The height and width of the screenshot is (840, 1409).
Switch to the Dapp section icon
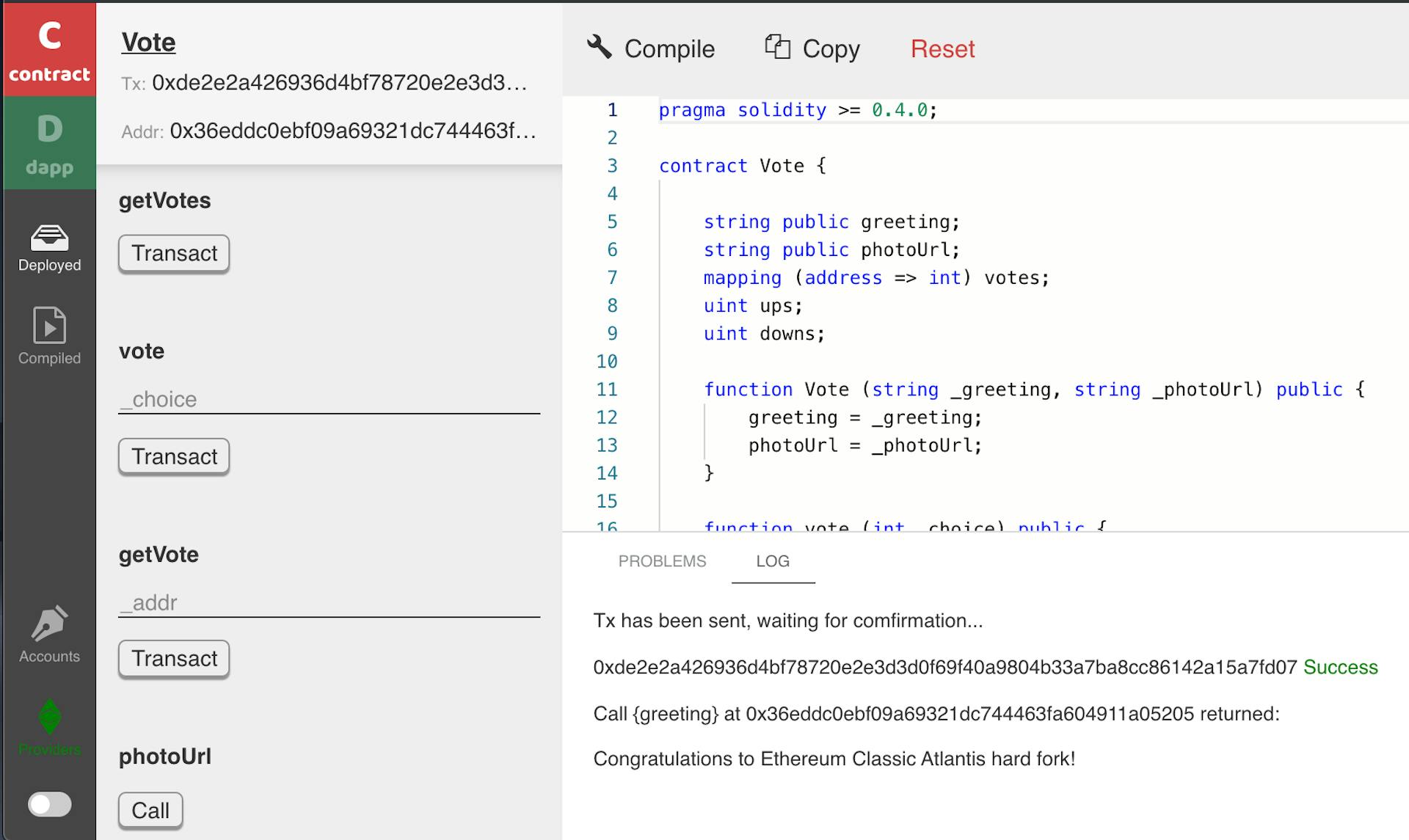coord(49,143)
